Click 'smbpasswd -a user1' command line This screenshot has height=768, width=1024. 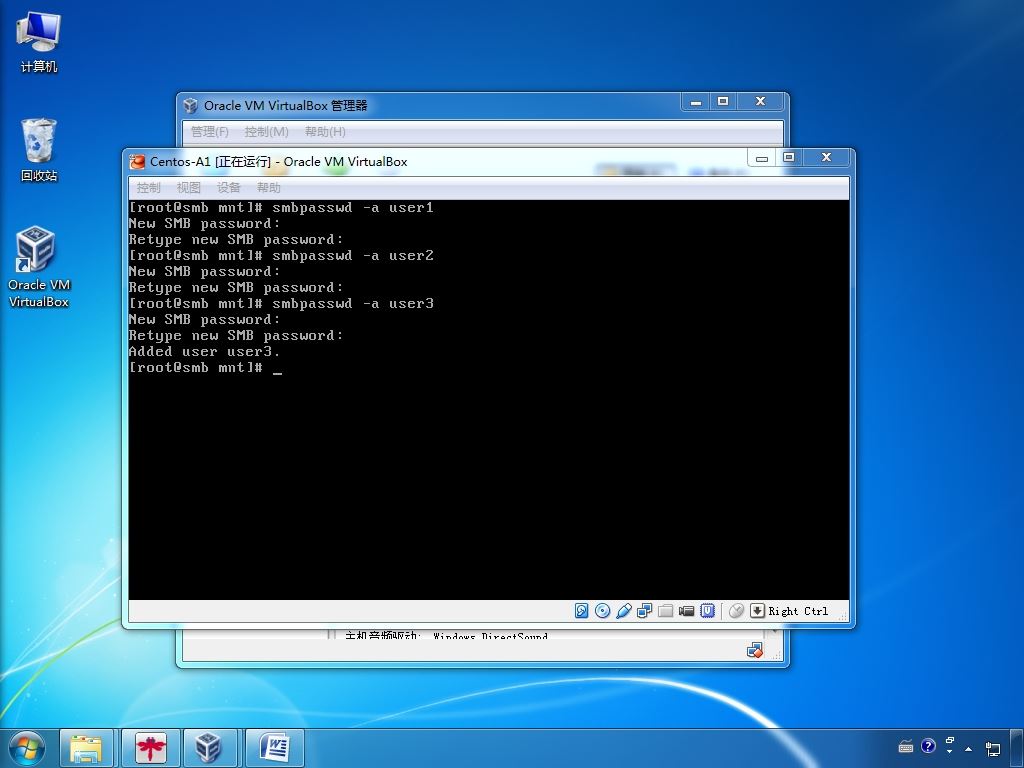353,208
